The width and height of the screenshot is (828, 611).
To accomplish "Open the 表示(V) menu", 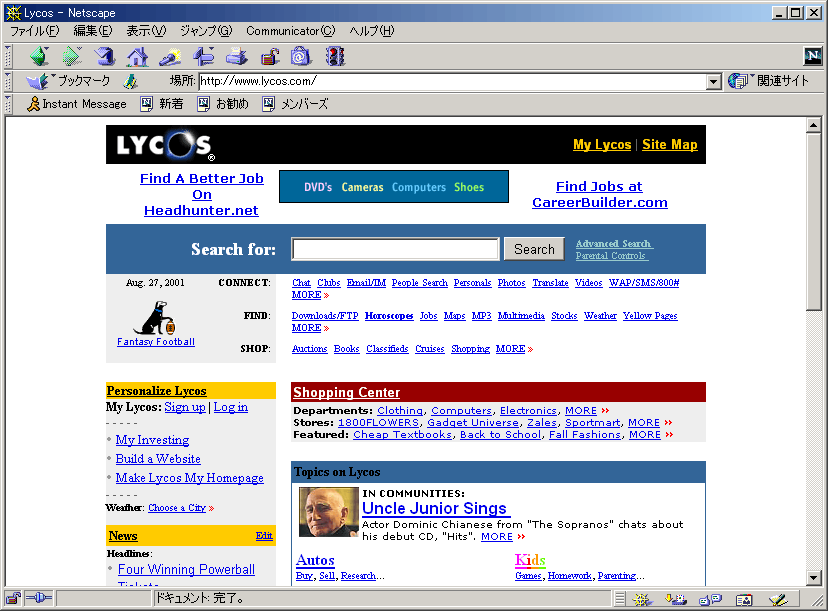I will tap(146, 31).
